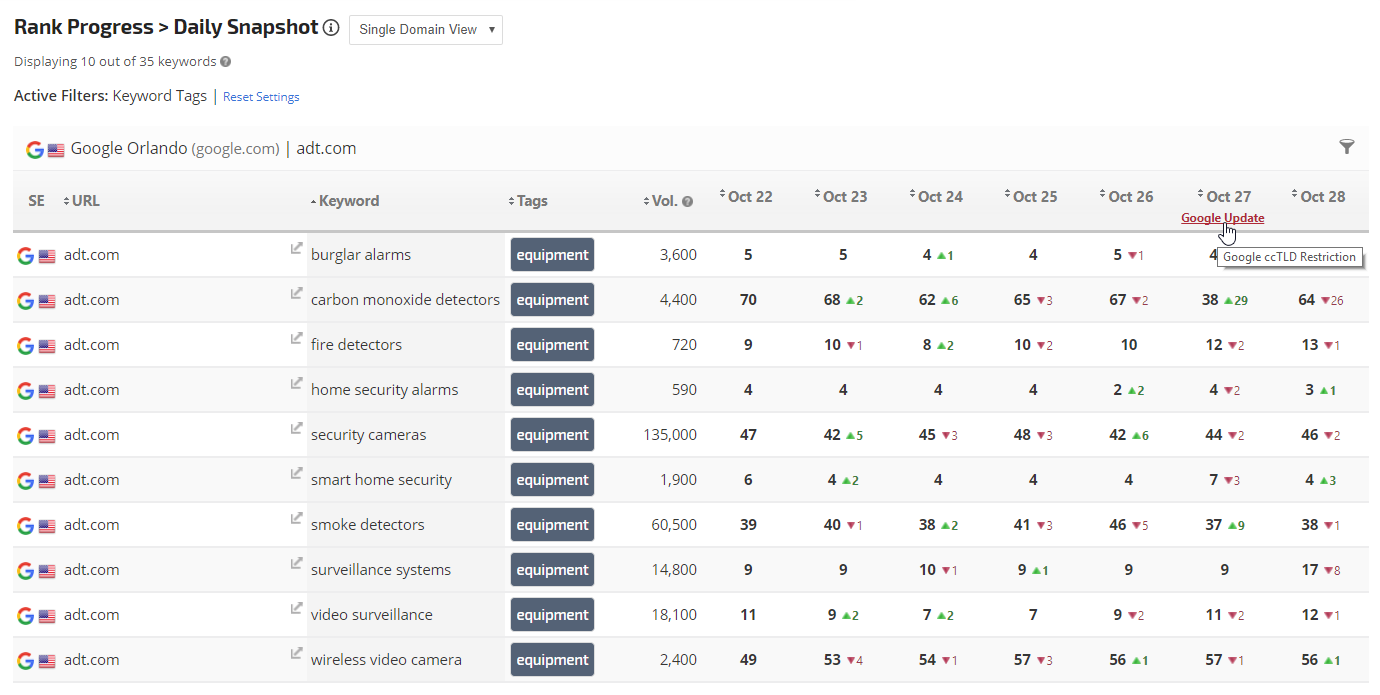Sort table by Vol. column

click(x=664, y=201)
